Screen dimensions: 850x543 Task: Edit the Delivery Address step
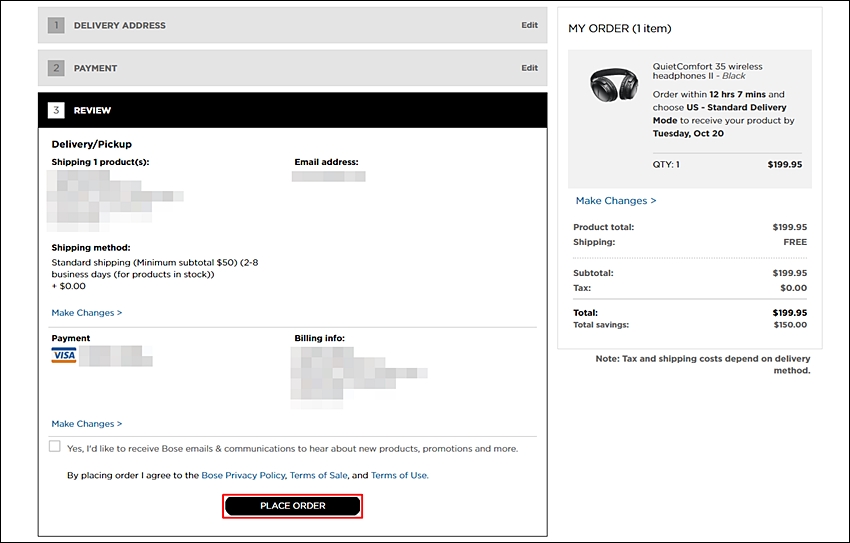pyautogui.click(x=530, y=25)
